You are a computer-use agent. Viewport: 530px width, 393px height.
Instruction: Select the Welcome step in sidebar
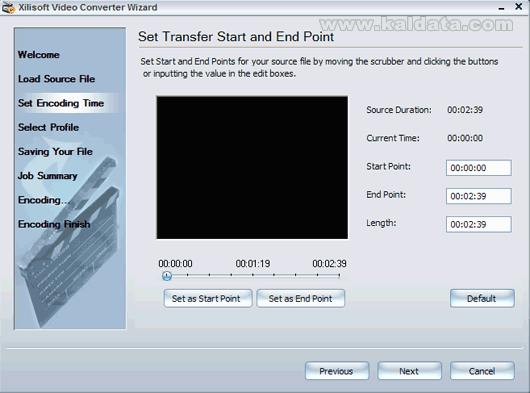pyautogui.click(x=39, y=55)
